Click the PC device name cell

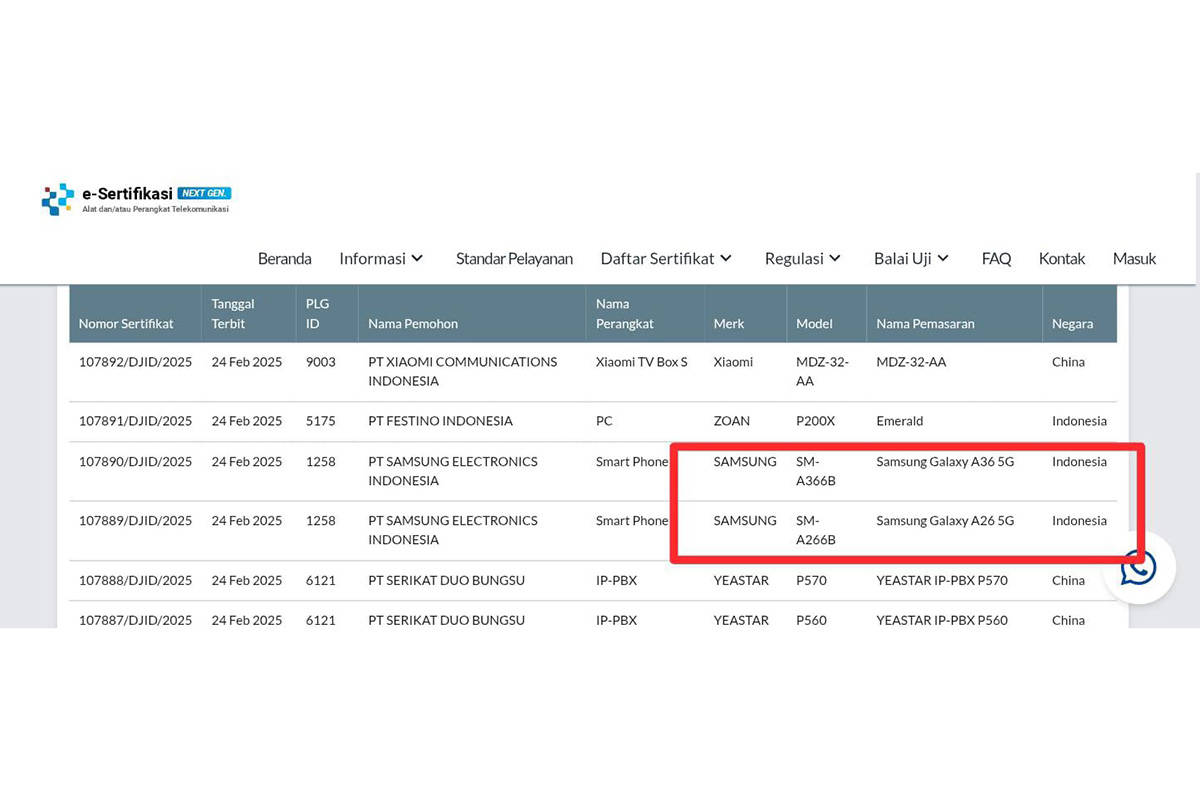click(x=604, y=421)
